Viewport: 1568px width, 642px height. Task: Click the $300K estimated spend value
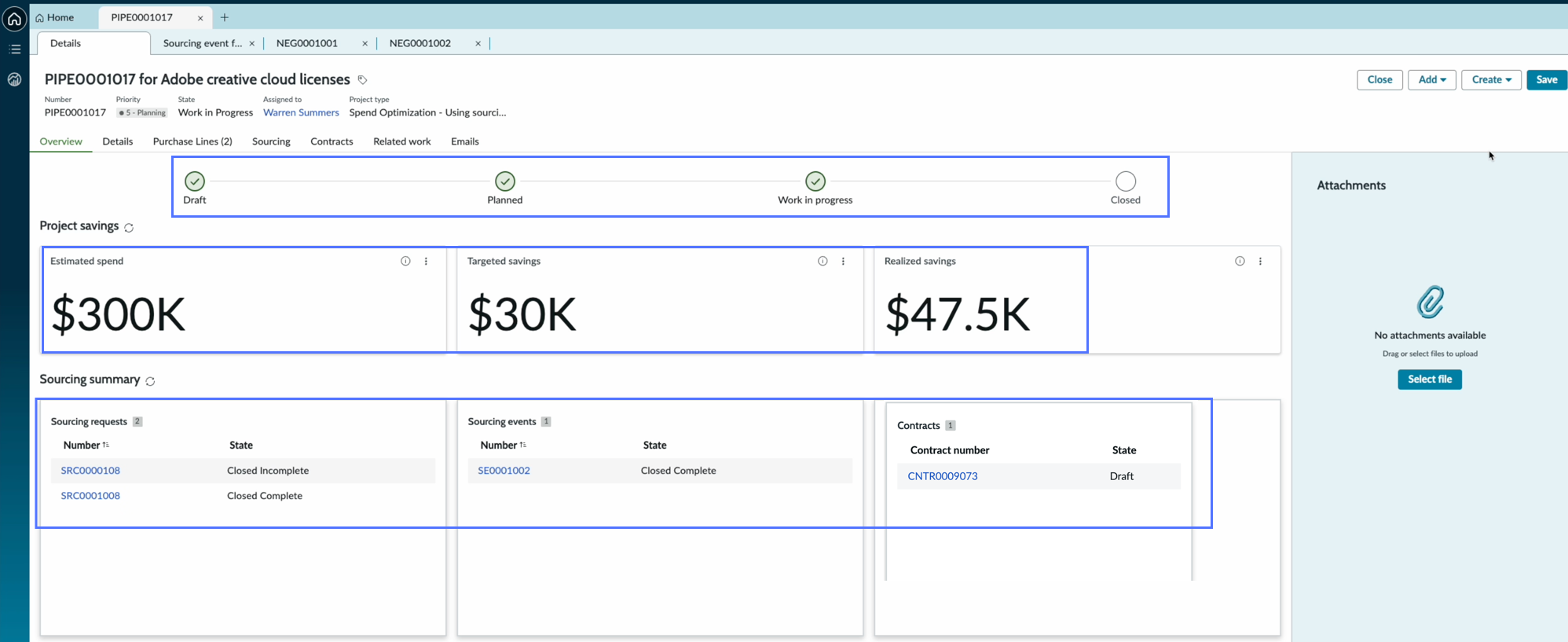pos(119,314)
